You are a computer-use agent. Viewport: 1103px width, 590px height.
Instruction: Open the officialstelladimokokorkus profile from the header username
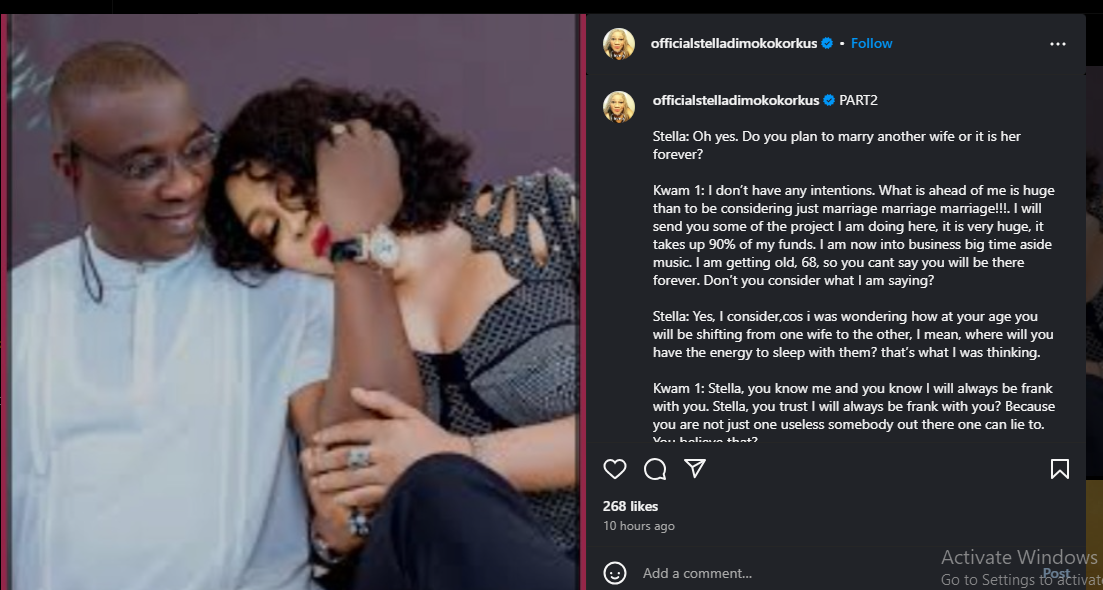[x=733, y=44]
